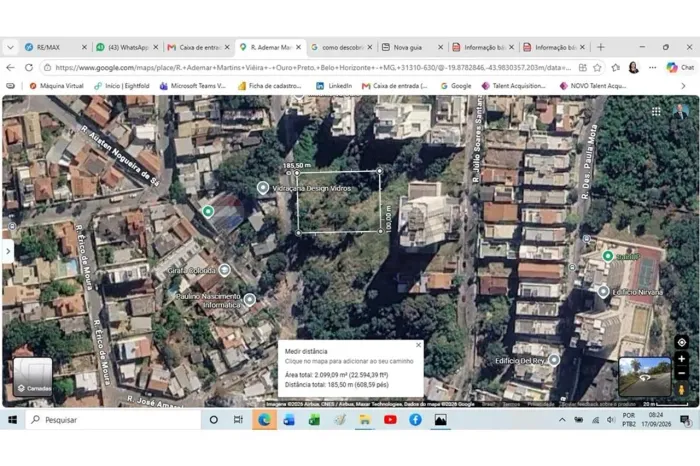Viewport: 700px width, 466px height.
Task: Open the LinkedIn bookmark
Action: [334, 86]
